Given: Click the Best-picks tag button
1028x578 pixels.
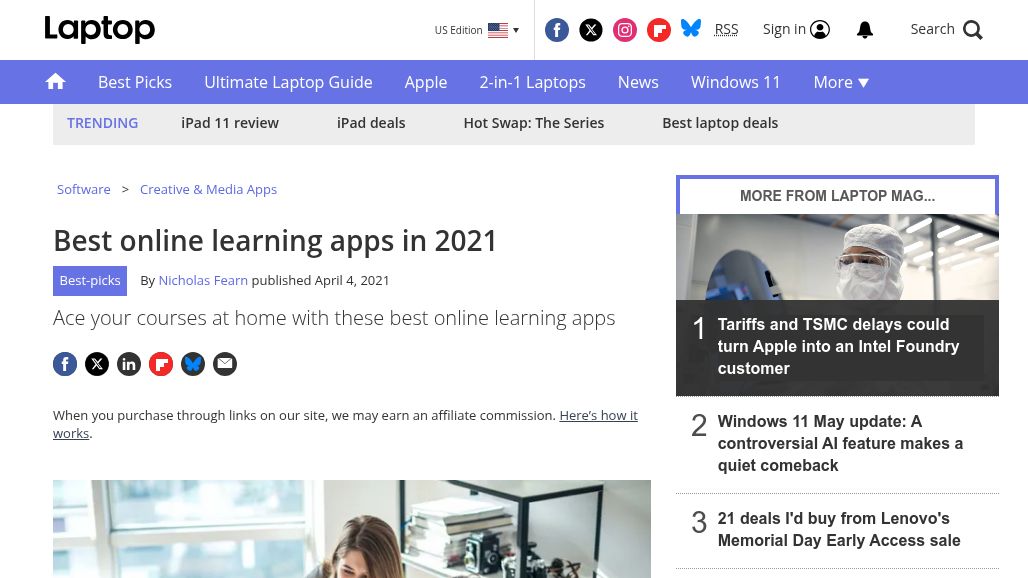Looking at the screenshot, I should 90,280.
